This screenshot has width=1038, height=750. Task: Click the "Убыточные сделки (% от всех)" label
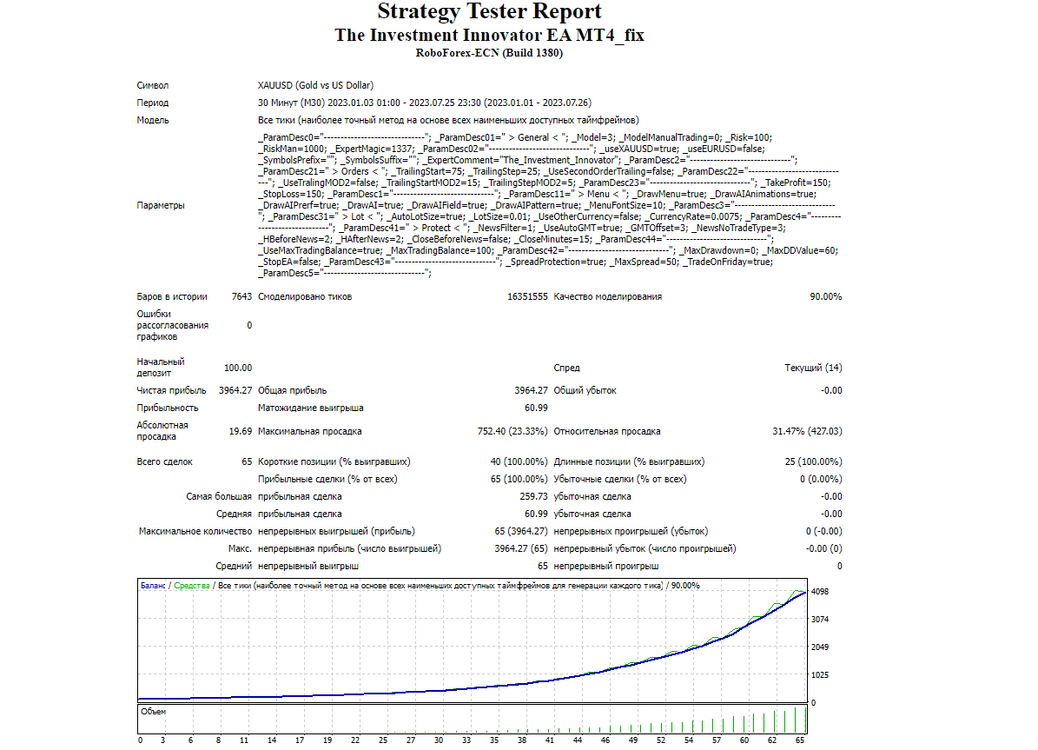pos(620,479)
